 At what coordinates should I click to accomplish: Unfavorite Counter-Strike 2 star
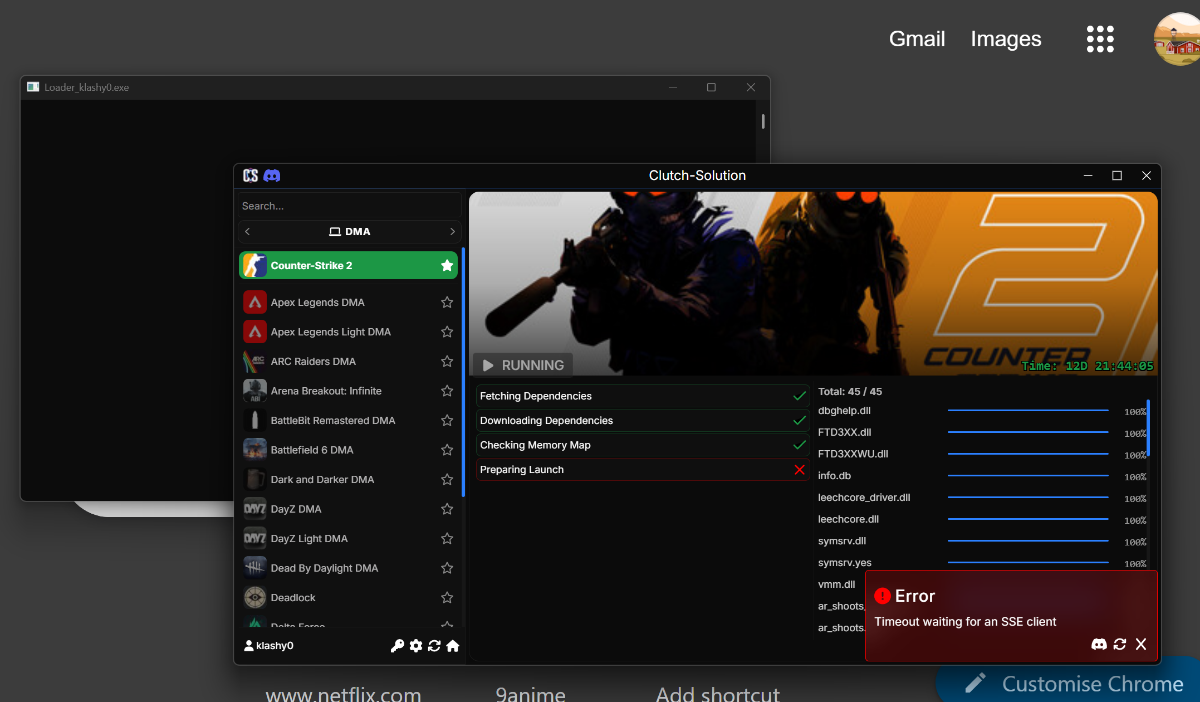point(447,265)
